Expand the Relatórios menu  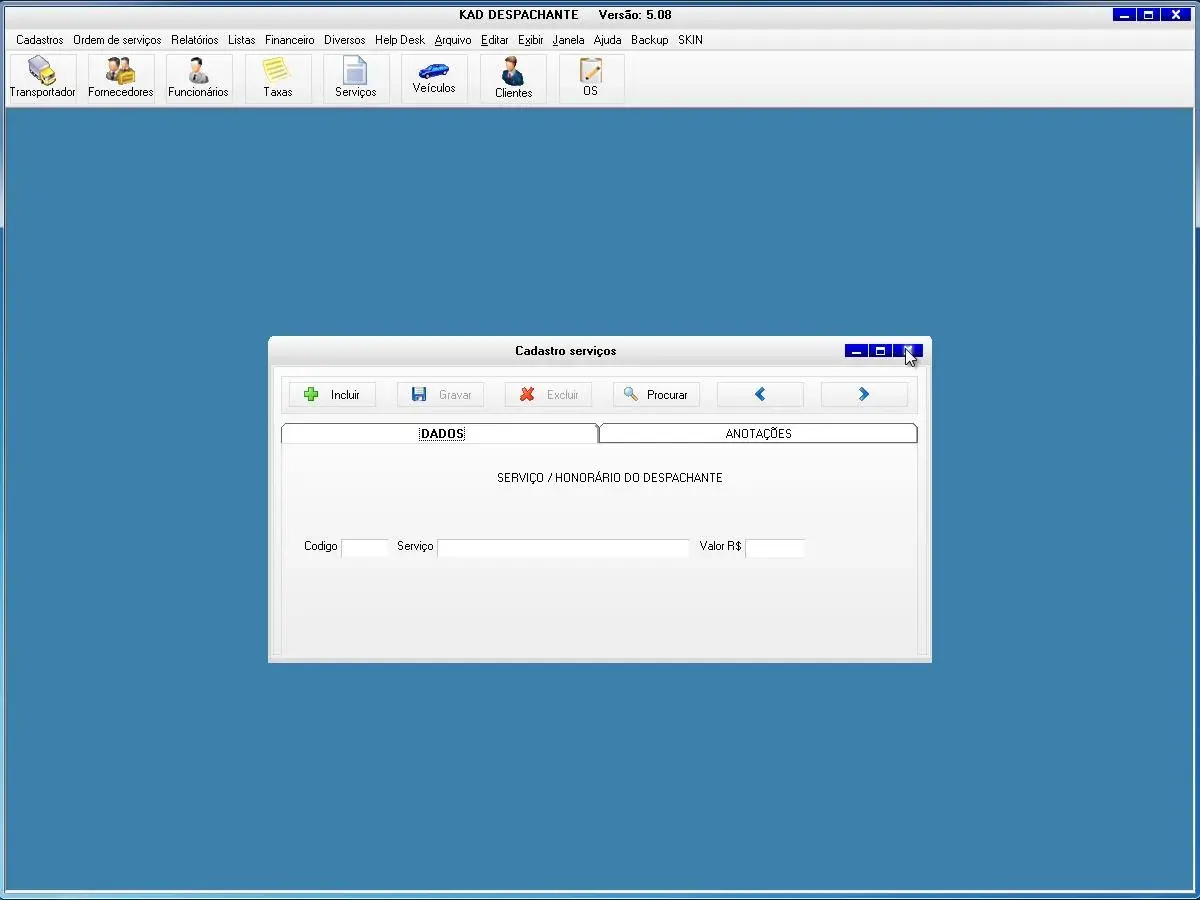[x=194, y=40]
